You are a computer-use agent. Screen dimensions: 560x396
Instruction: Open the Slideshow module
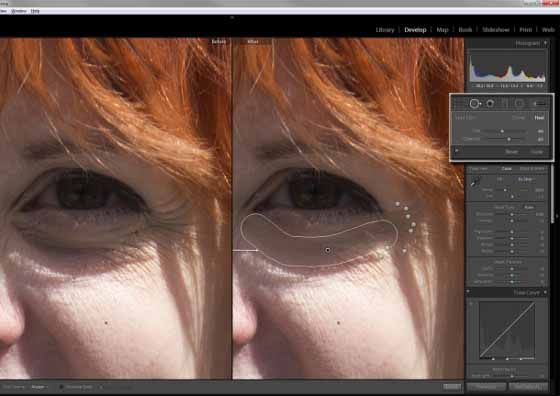click(495, 30)
